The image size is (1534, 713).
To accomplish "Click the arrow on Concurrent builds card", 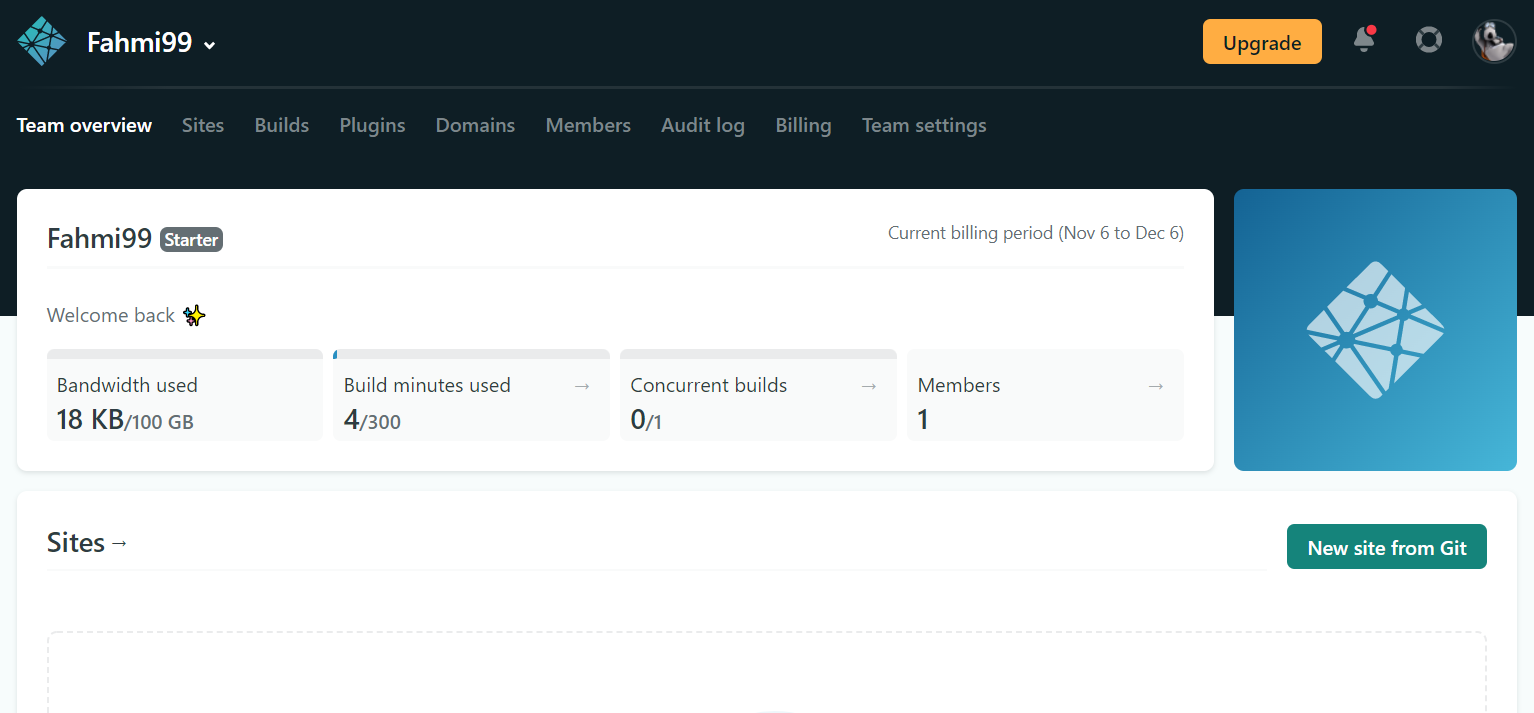I will click(x=869, y=386).
